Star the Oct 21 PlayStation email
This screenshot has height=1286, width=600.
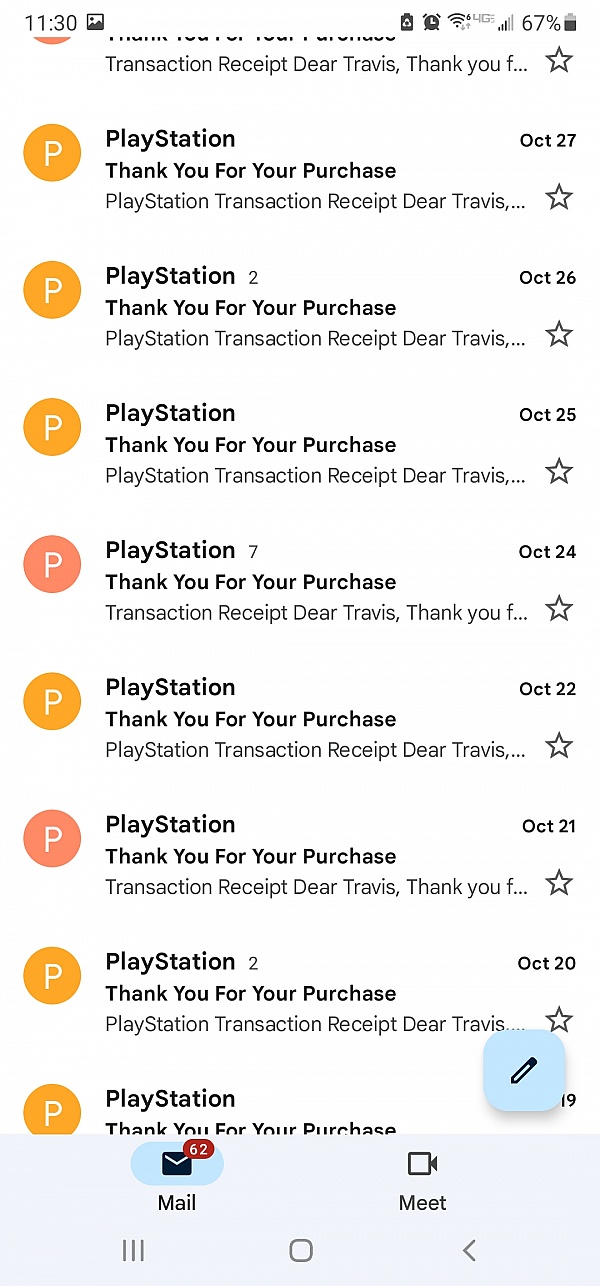(559, 882)
